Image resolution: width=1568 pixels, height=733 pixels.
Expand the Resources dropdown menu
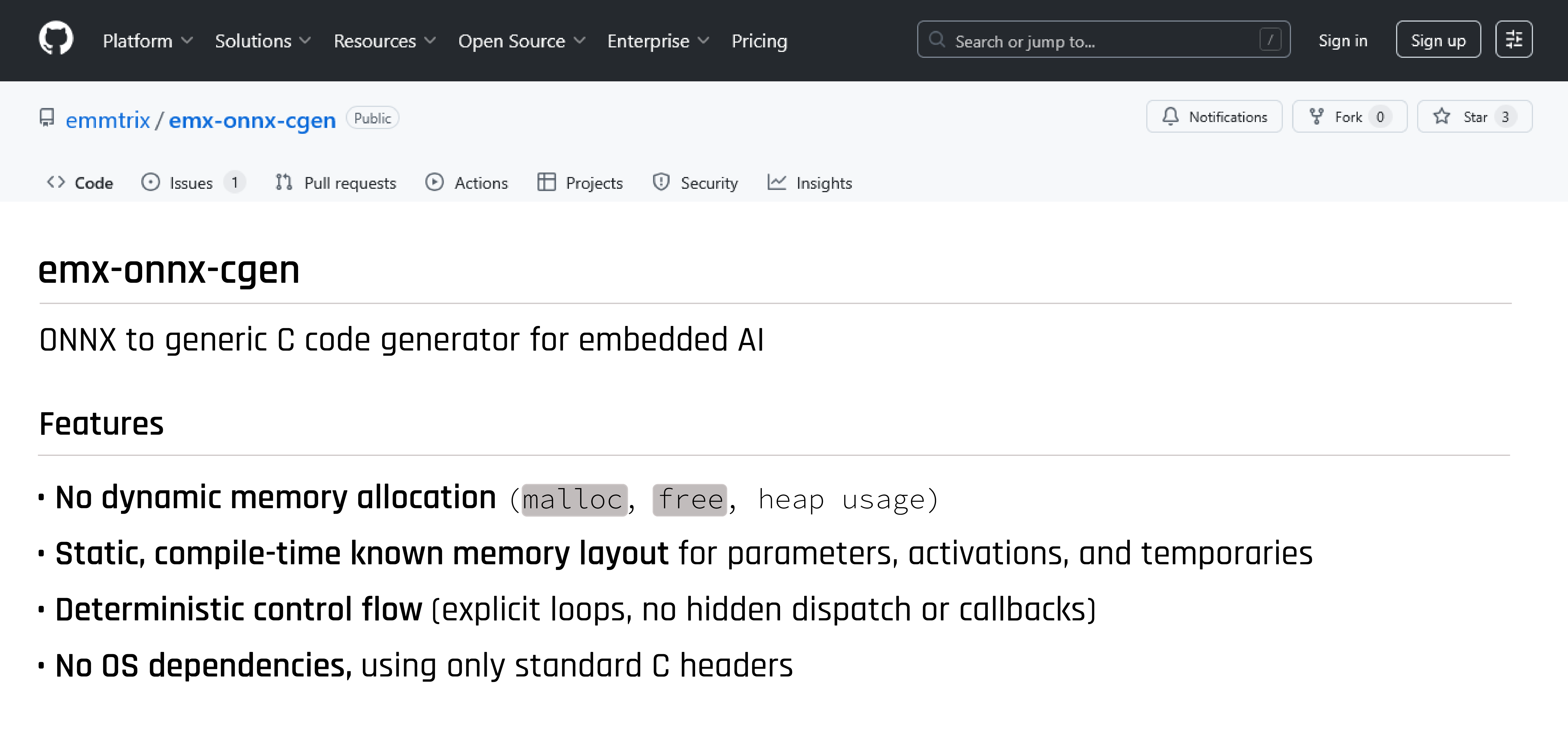[384, 41]
